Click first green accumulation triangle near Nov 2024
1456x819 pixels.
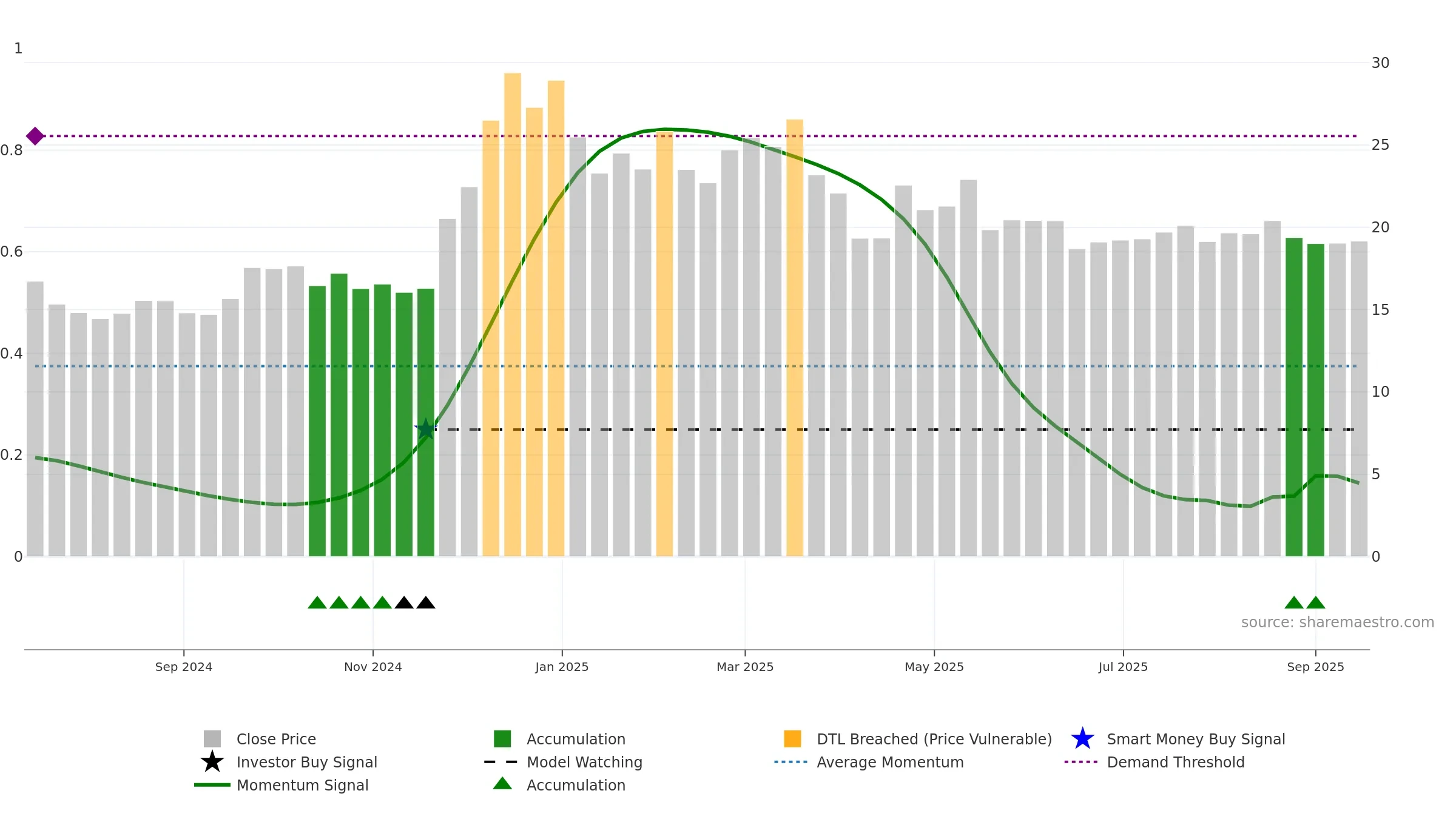click(x=317, y=602)
